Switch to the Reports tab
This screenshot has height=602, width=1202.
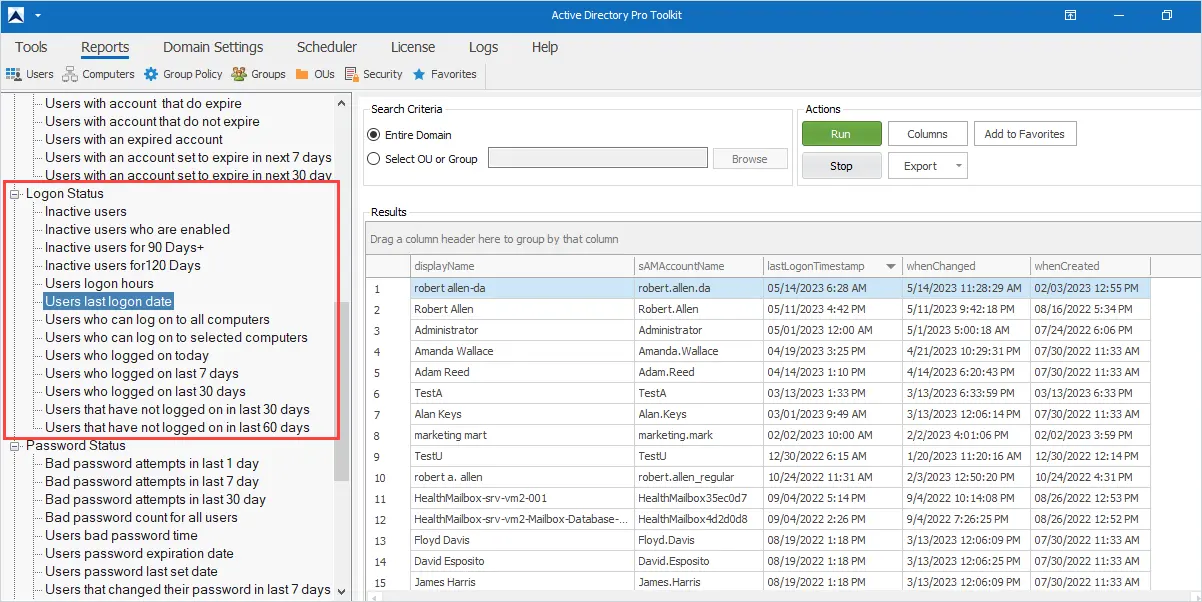pos(105,47)
